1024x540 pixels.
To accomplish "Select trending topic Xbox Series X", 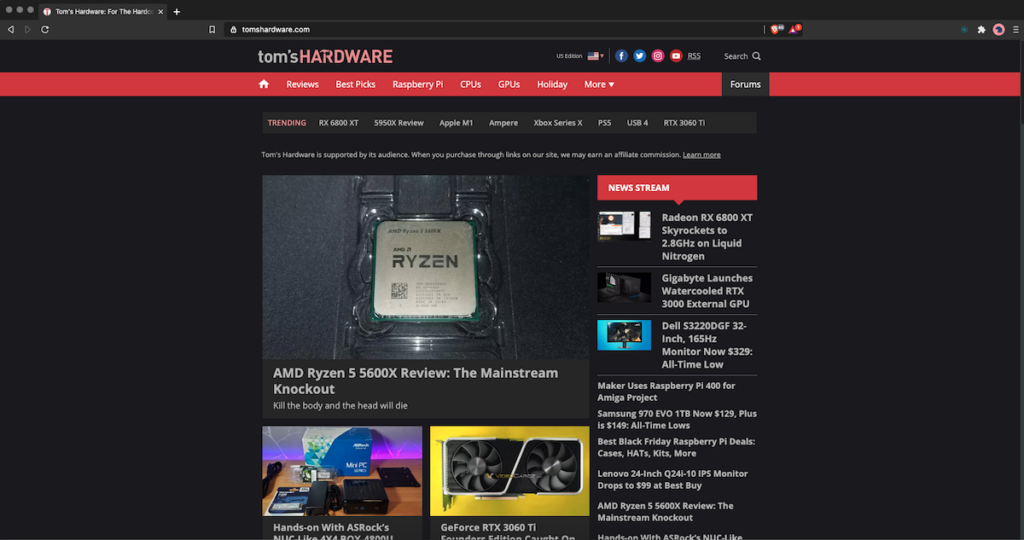I will pyautogui.click(x=558, y=123).
